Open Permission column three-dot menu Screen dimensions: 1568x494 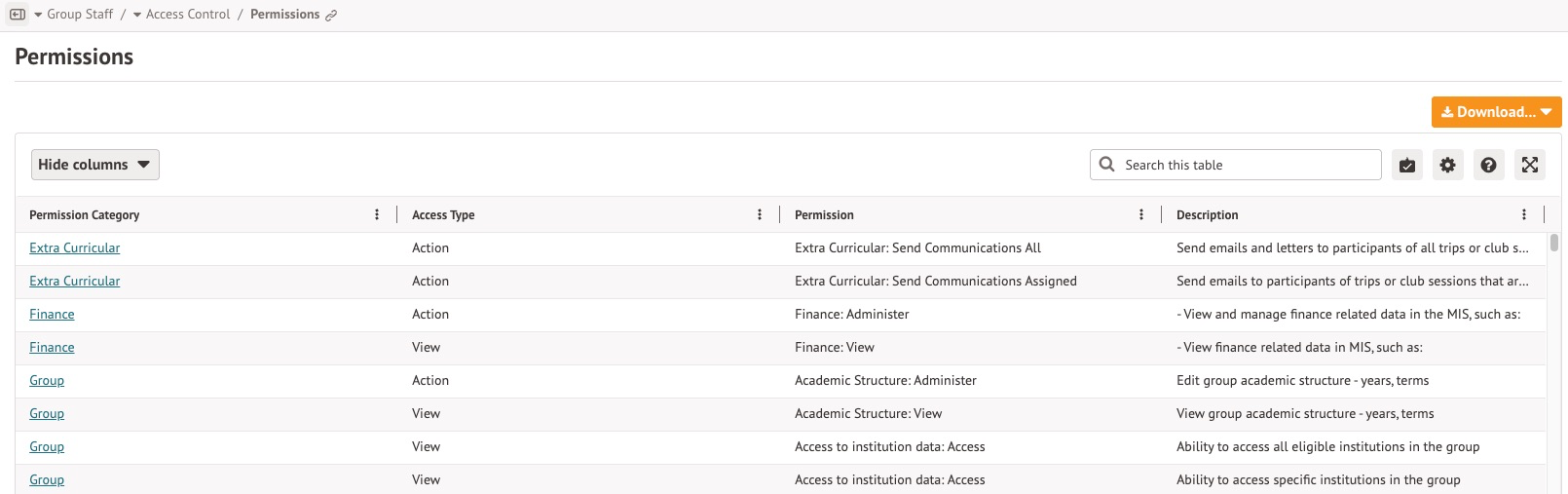[x=1141, y=214]
